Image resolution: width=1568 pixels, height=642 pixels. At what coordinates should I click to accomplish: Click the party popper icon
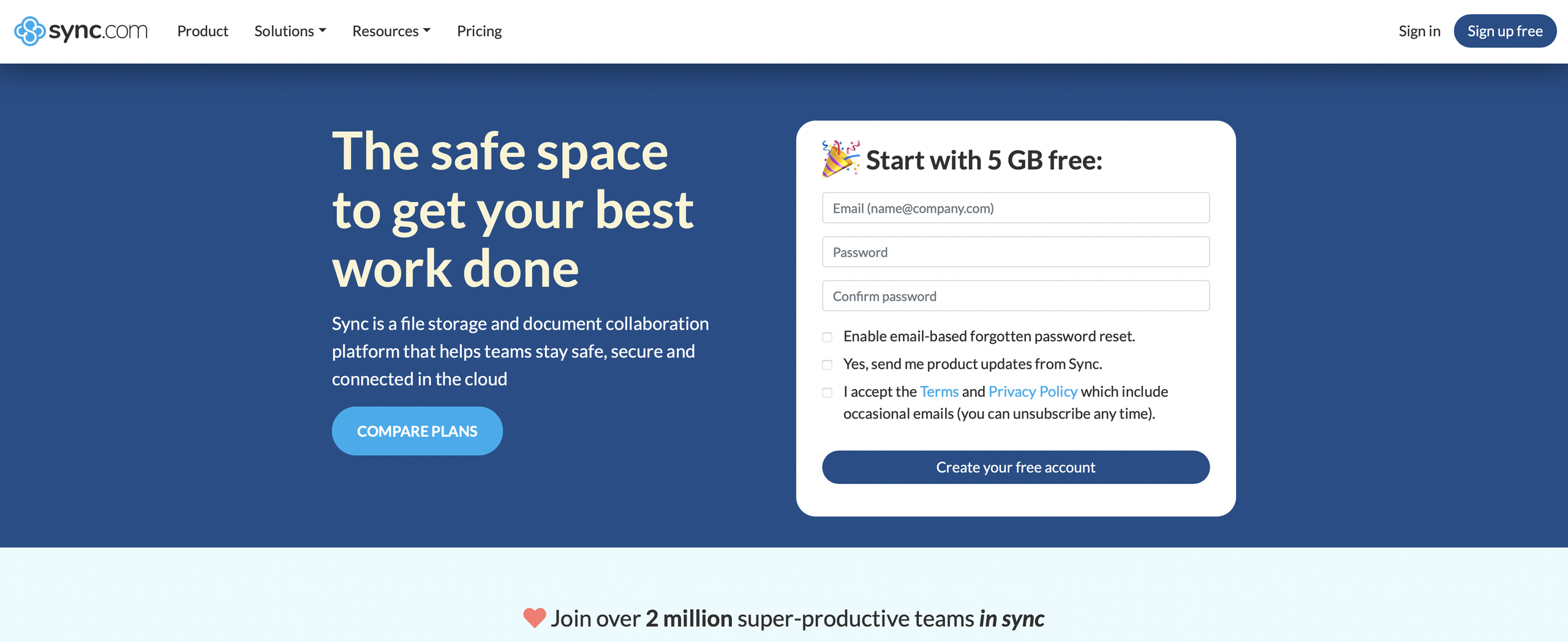click(840, 159)
